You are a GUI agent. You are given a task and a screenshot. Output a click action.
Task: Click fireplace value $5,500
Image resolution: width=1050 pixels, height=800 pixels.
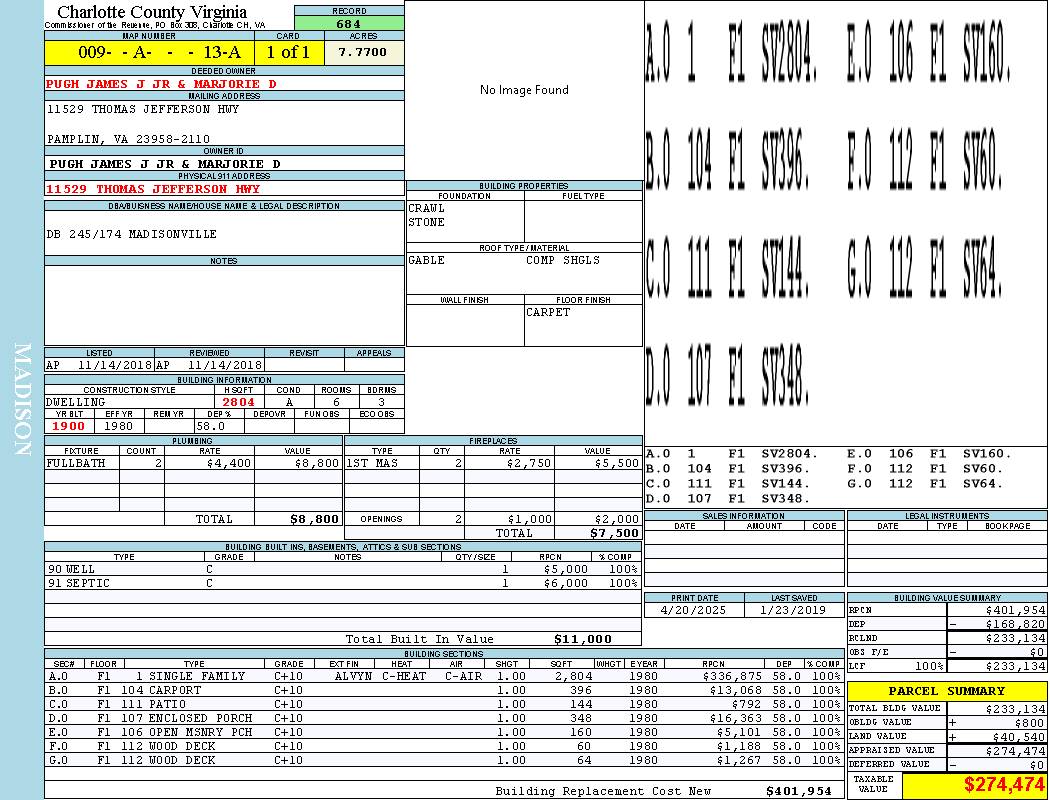pos(617,463)
